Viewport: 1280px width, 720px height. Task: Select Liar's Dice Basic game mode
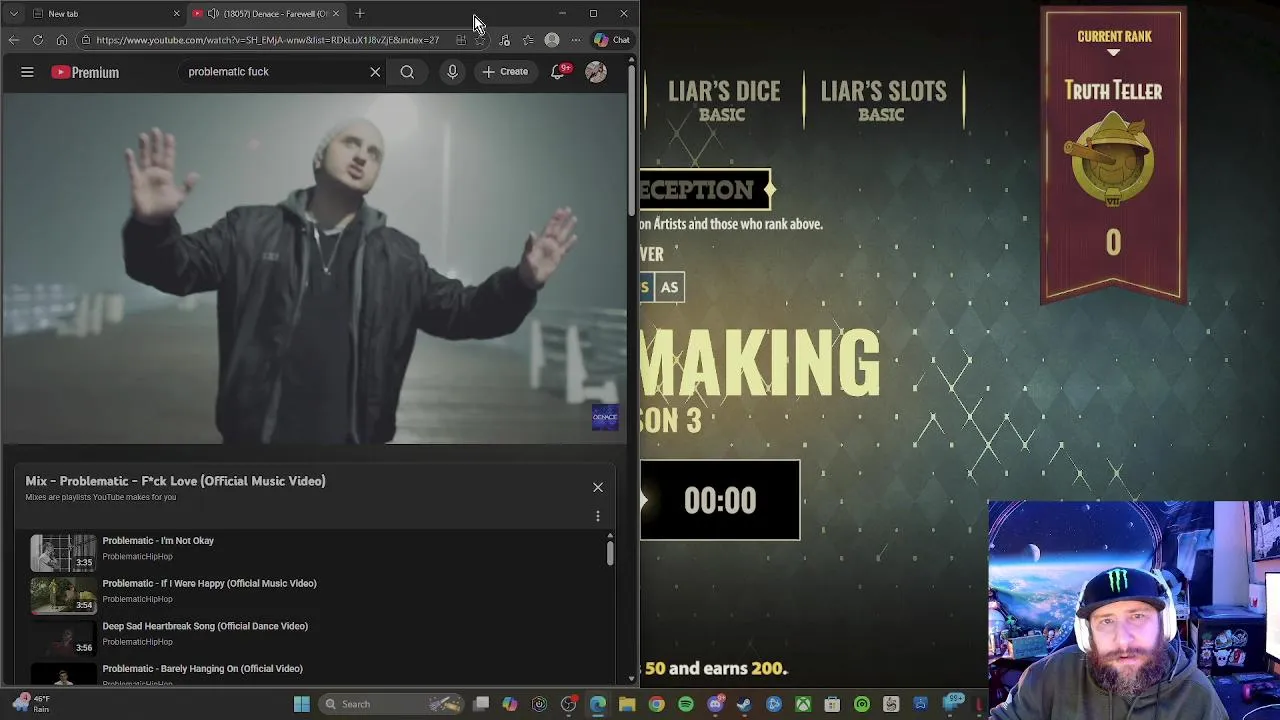(x=724, y=100)
